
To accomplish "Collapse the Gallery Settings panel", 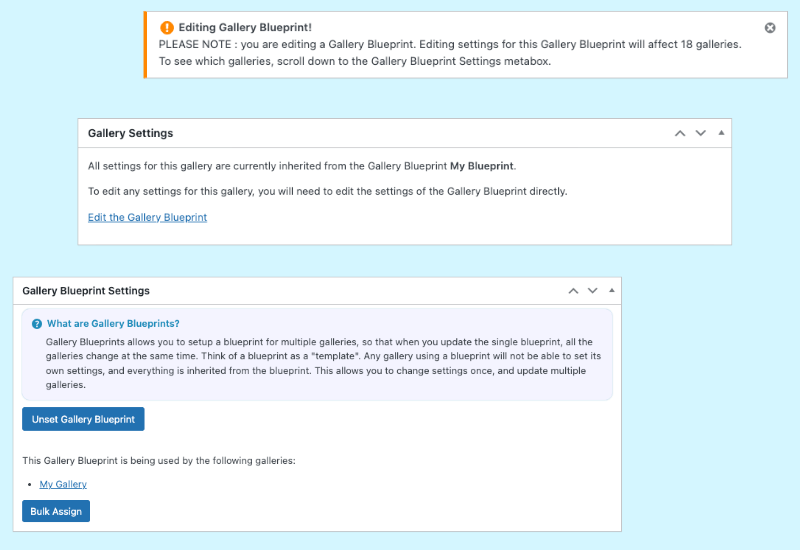I will pyautogui.click(x=721, y=133).
